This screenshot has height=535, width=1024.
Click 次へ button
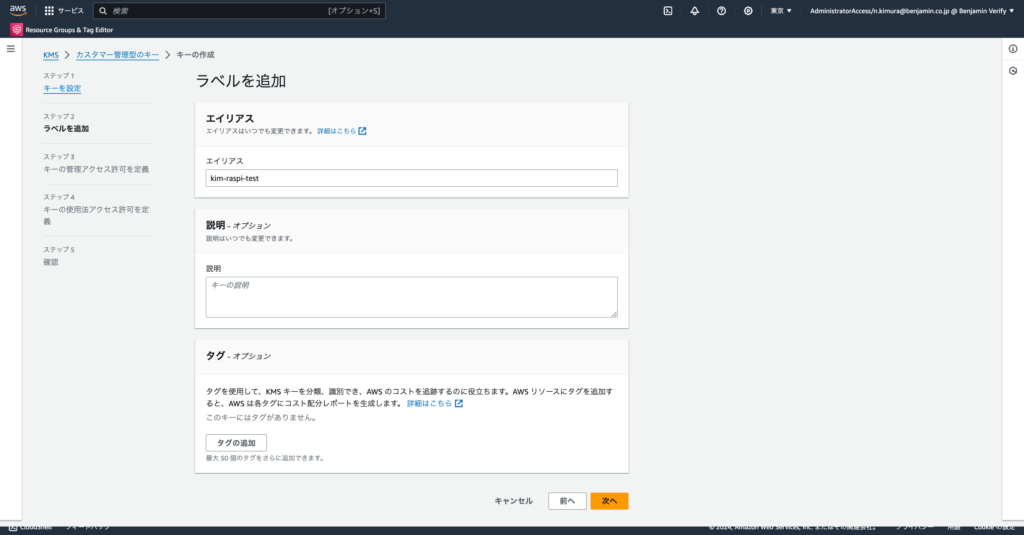point(609,501)
